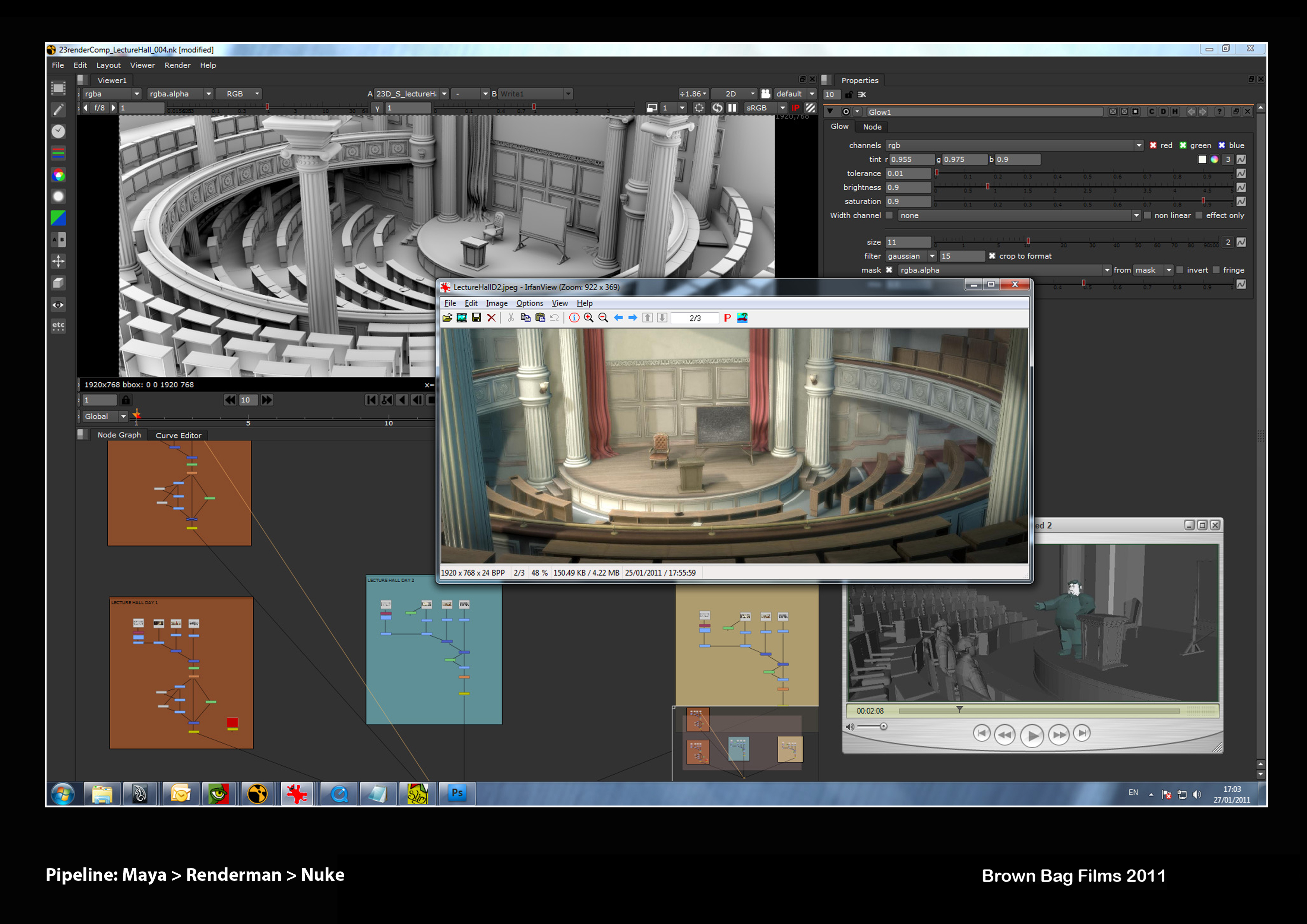Enable the effect only checkbox

(1199, 215)
